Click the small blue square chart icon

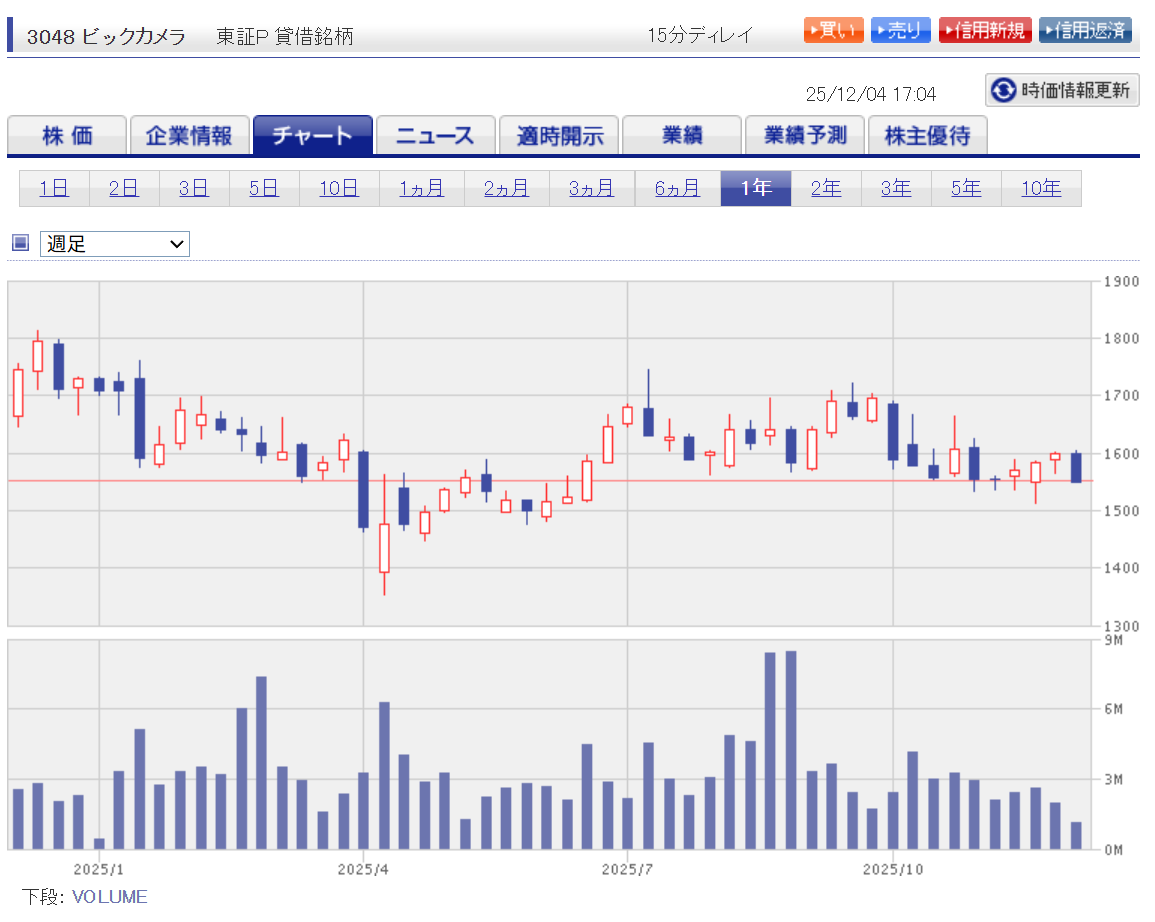(20, 242)
